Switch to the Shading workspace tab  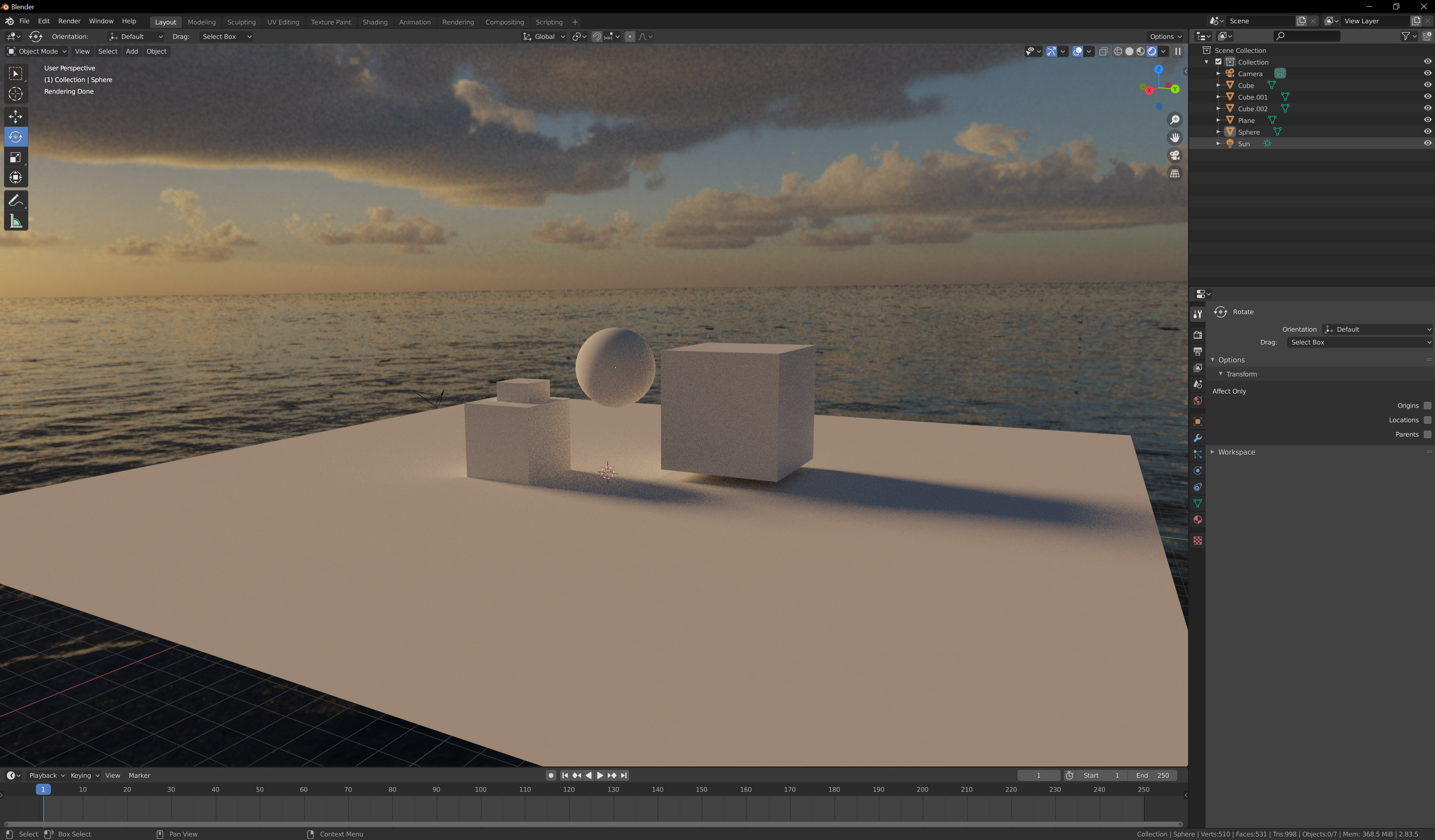click(375, 22)
